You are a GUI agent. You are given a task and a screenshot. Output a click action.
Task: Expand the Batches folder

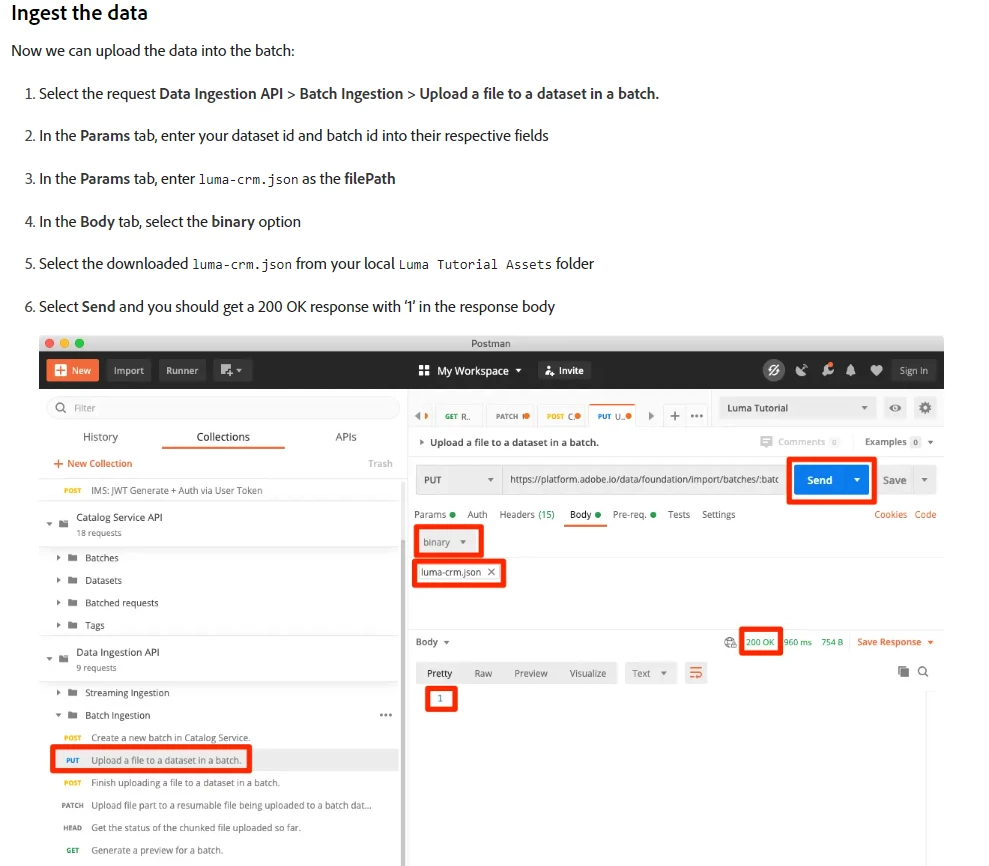(58, 558)
